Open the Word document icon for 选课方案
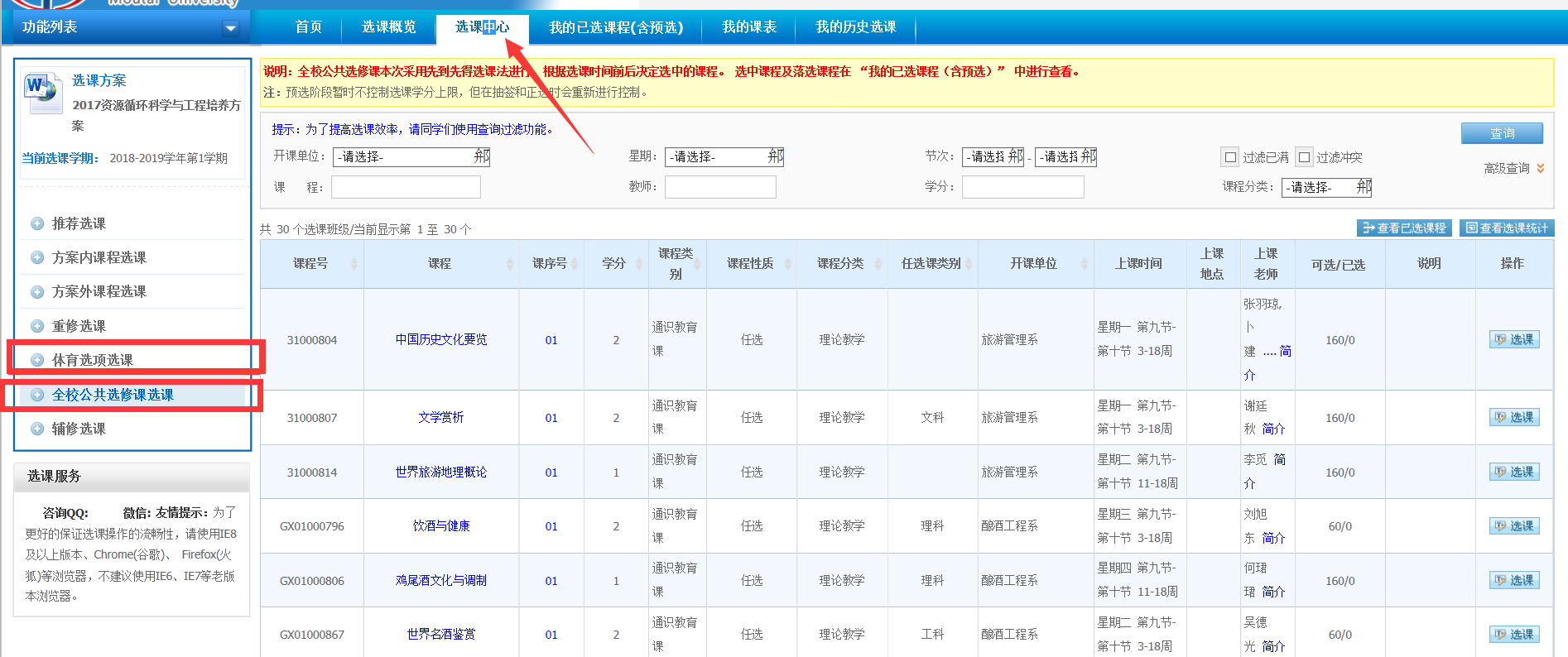The image size is (1568, 657). point(43,93)
